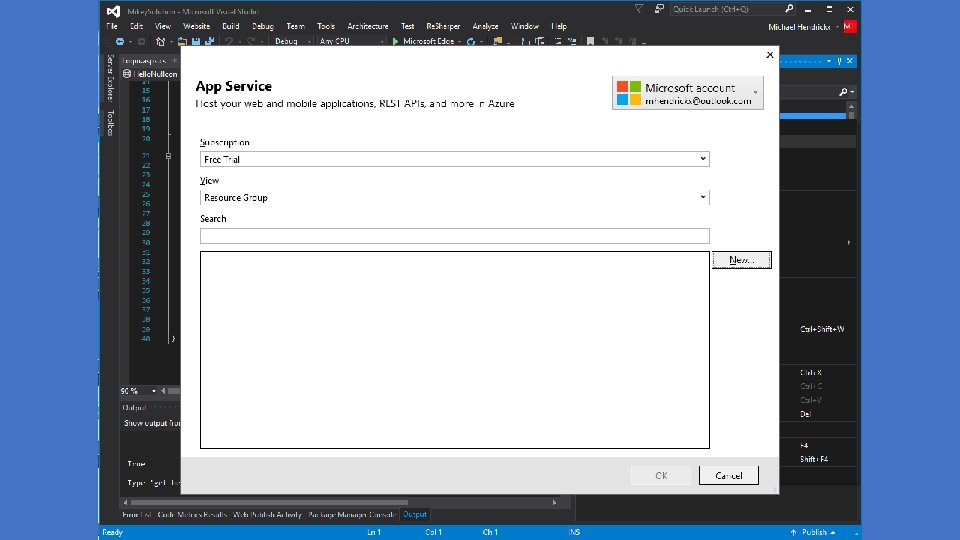Screen dimensions: 960x540
Task: Switch to the Web Publish Activity tab
Action: [x=268, y=515]
